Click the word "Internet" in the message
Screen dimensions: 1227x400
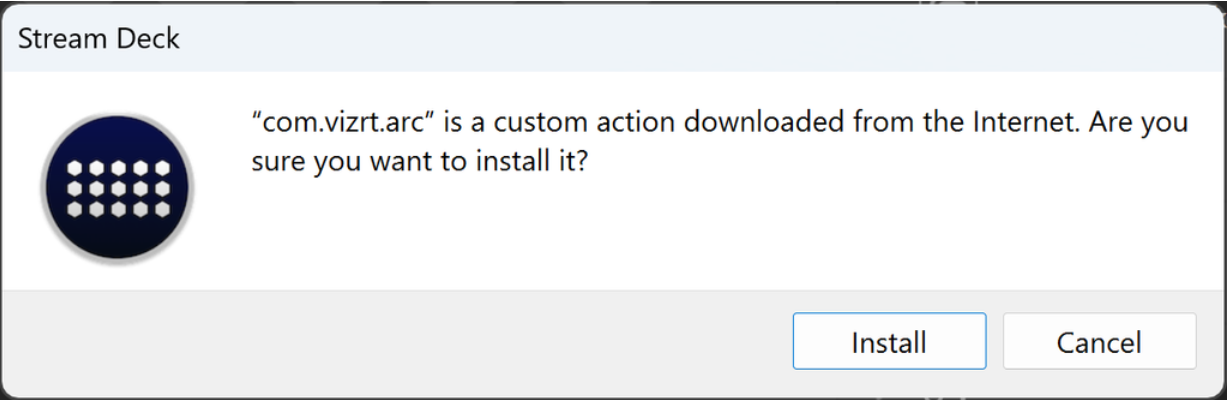click(x=1014, y=125)
